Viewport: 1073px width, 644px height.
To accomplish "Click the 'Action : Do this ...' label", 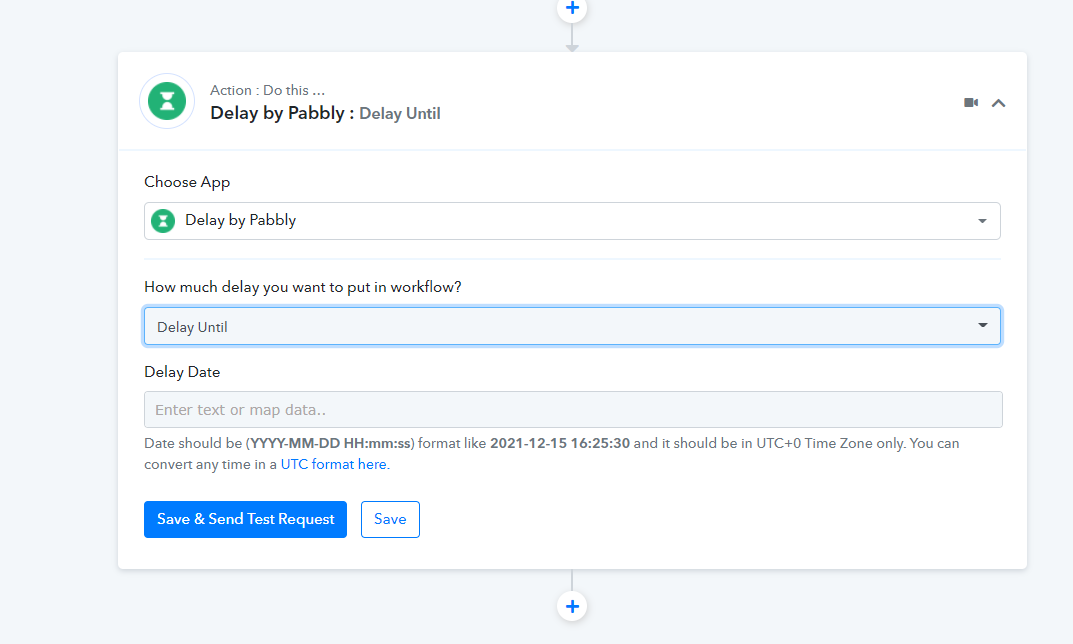I will pos(268,90).
